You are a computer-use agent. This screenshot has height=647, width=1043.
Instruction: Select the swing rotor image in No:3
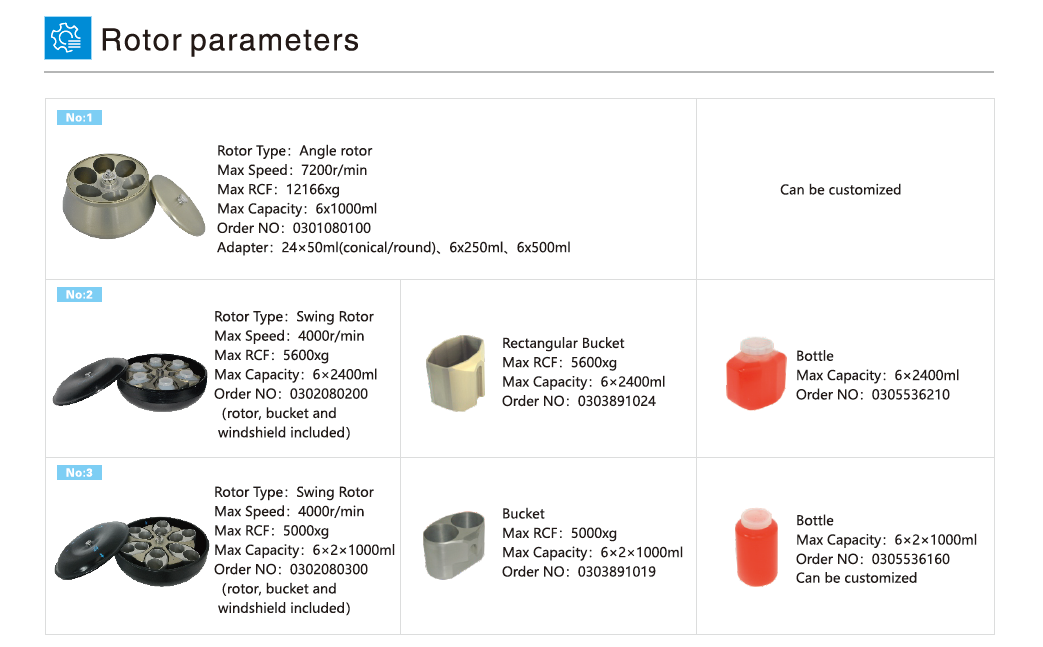click(x=127, y=552)
